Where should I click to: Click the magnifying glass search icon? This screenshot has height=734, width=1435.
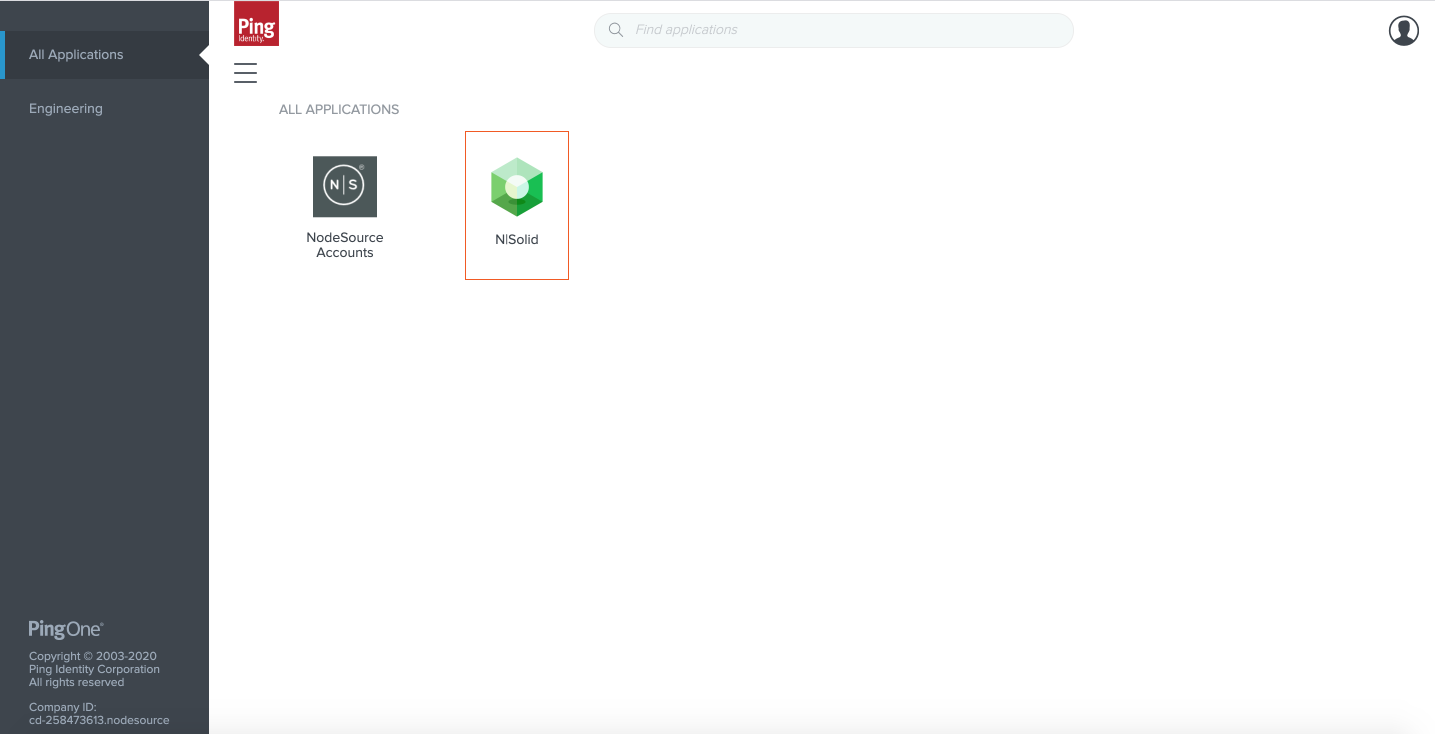616,30
